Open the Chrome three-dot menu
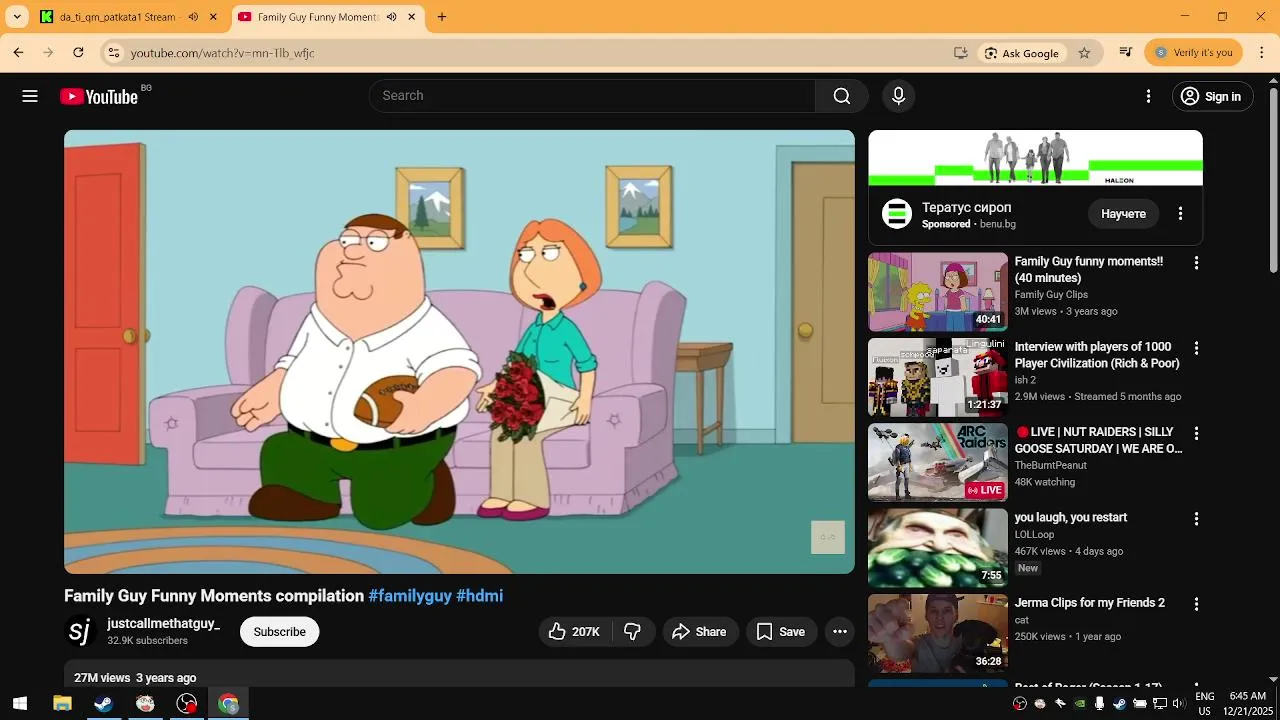 coord(1262,53)
